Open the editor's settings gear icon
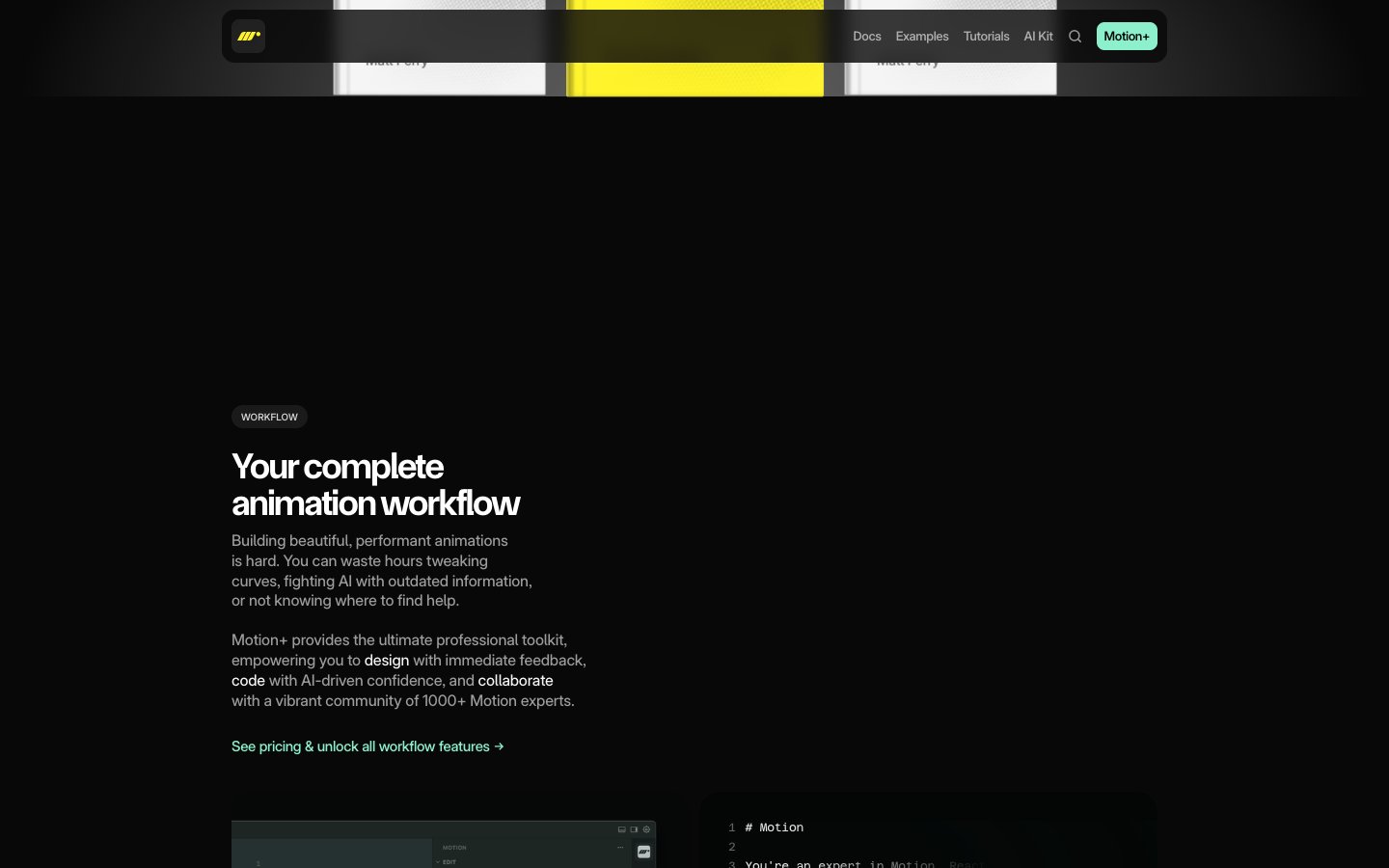The width and height of the screenshot is (1389, 868). (646, 829)
